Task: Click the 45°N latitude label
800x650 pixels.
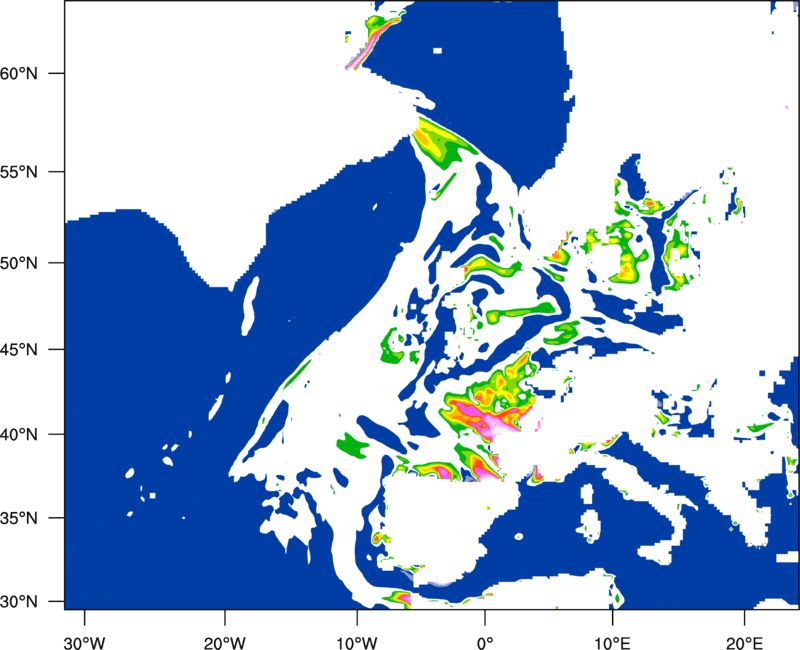Action: click(19, 349)
